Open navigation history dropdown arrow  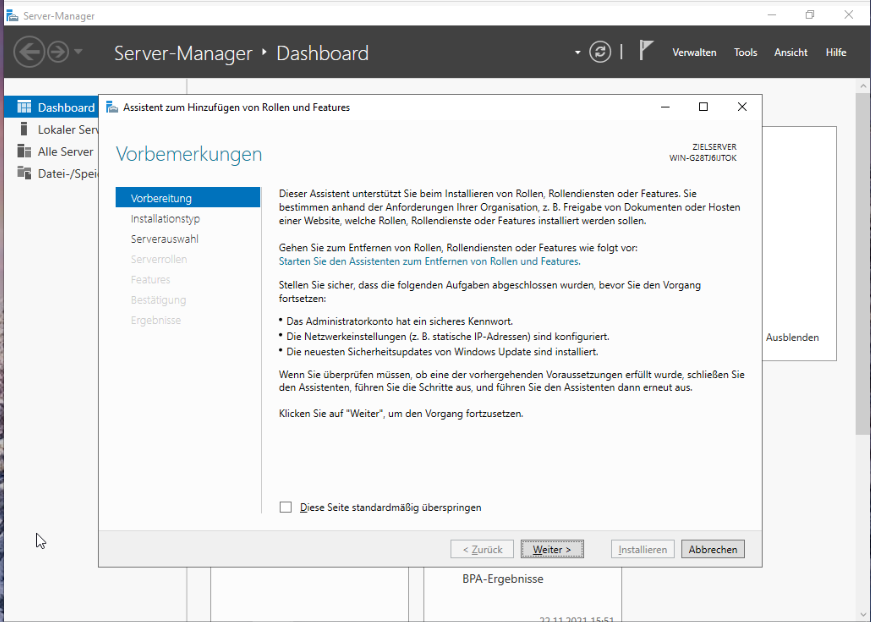(x=79, y=52)
